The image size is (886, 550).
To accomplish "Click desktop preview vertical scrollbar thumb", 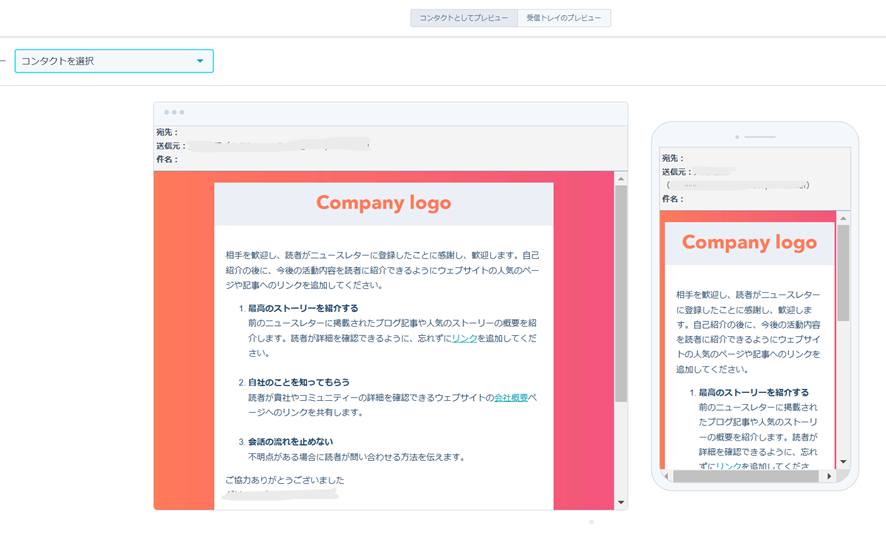I will 621,294.
